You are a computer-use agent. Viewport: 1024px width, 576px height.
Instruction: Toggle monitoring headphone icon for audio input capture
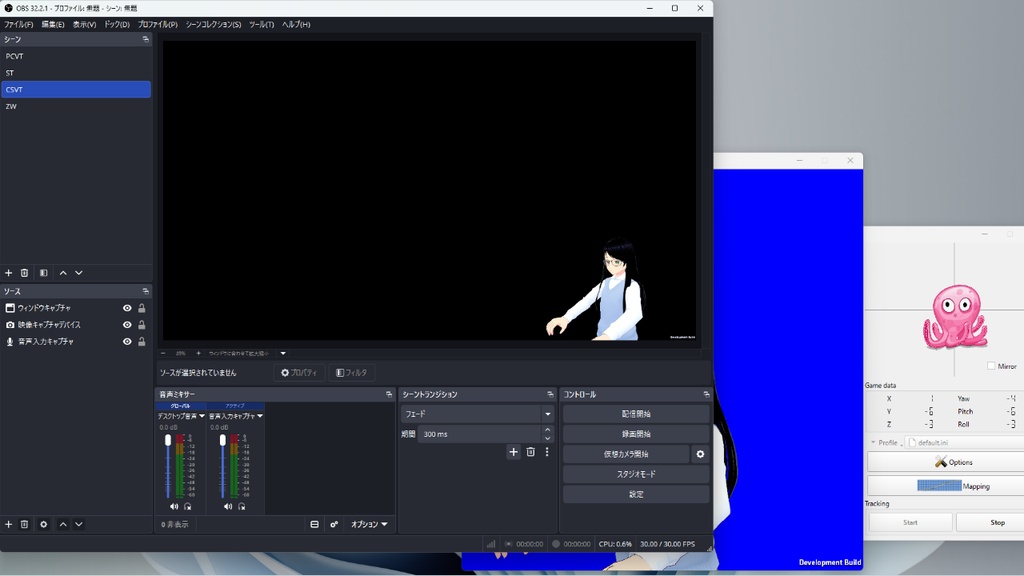coord(242,507)
